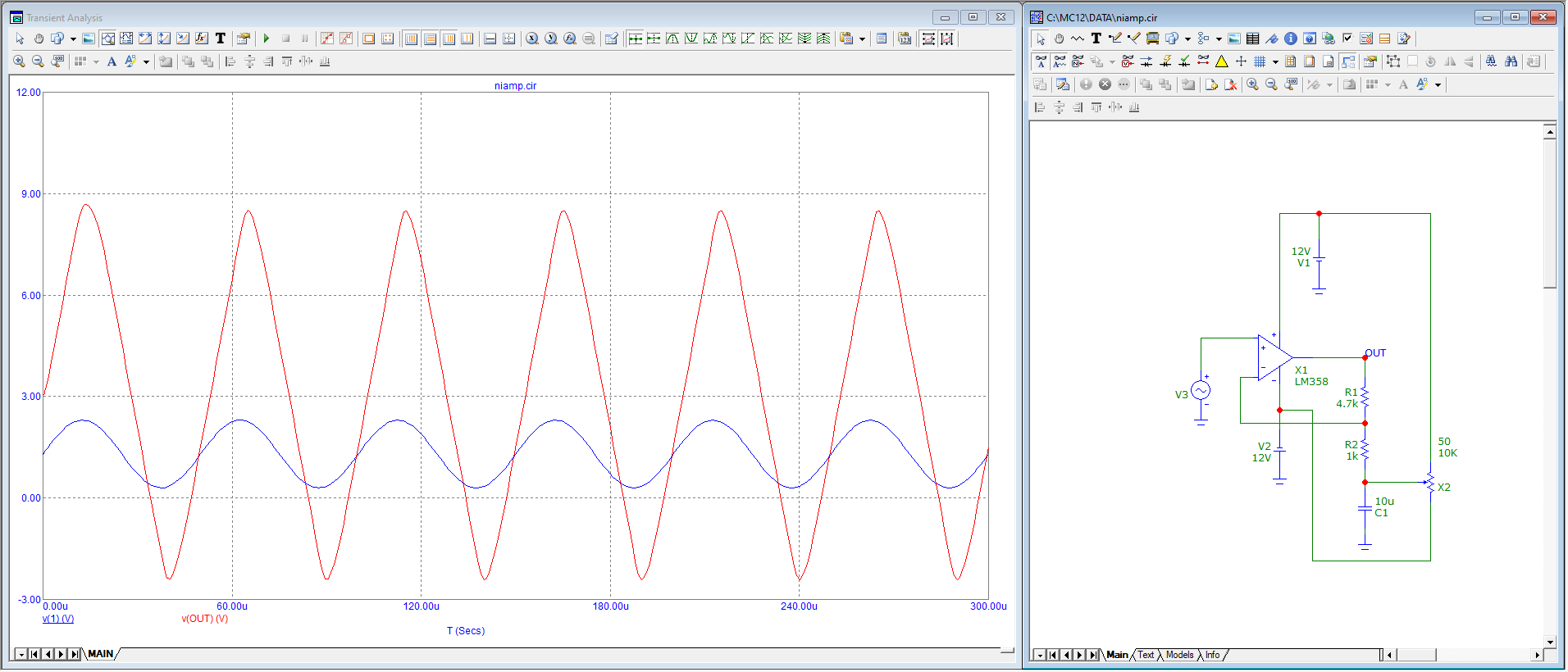Toggle Attribute Text glasses icon in schematic toolbar
The image size is (1568, 672).
click(1060, 61)
